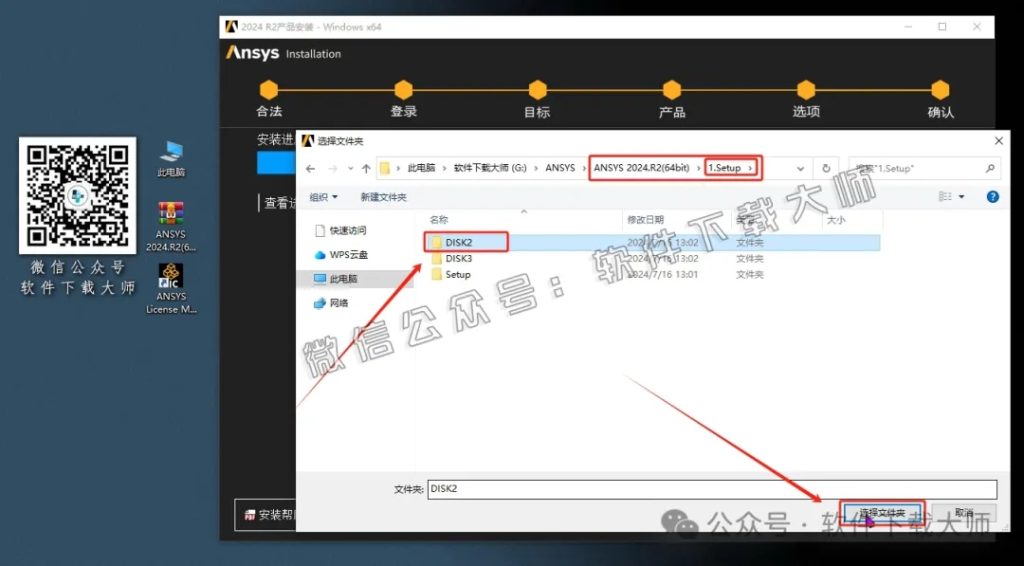Refresh the folder listing
Screen dimensions: 1024x566
coord(826,168)
